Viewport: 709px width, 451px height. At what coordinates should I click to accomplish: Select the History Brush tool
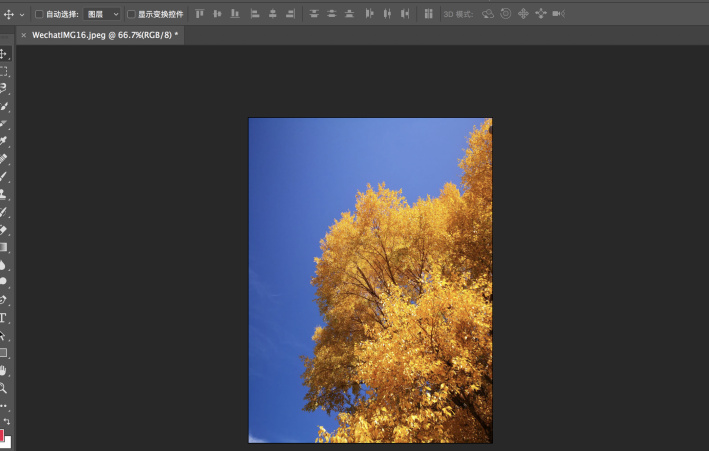(3, 212)
